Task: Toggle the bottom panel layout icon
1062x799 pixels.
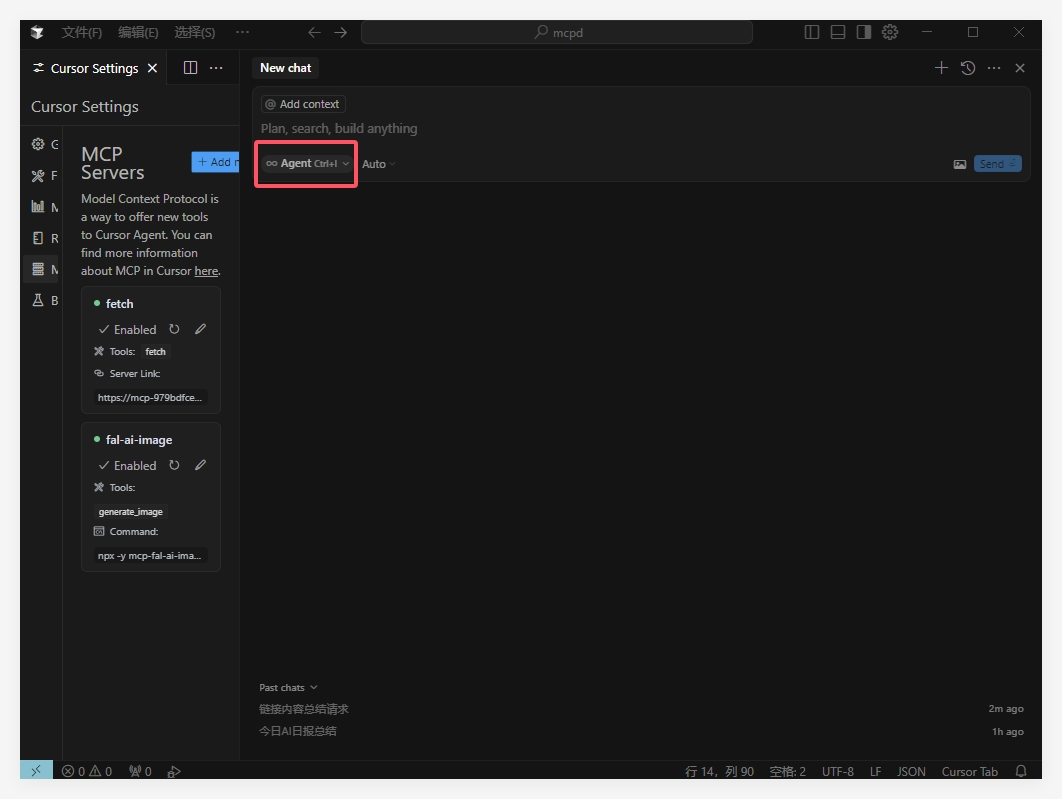Action: tap(838, 32)
